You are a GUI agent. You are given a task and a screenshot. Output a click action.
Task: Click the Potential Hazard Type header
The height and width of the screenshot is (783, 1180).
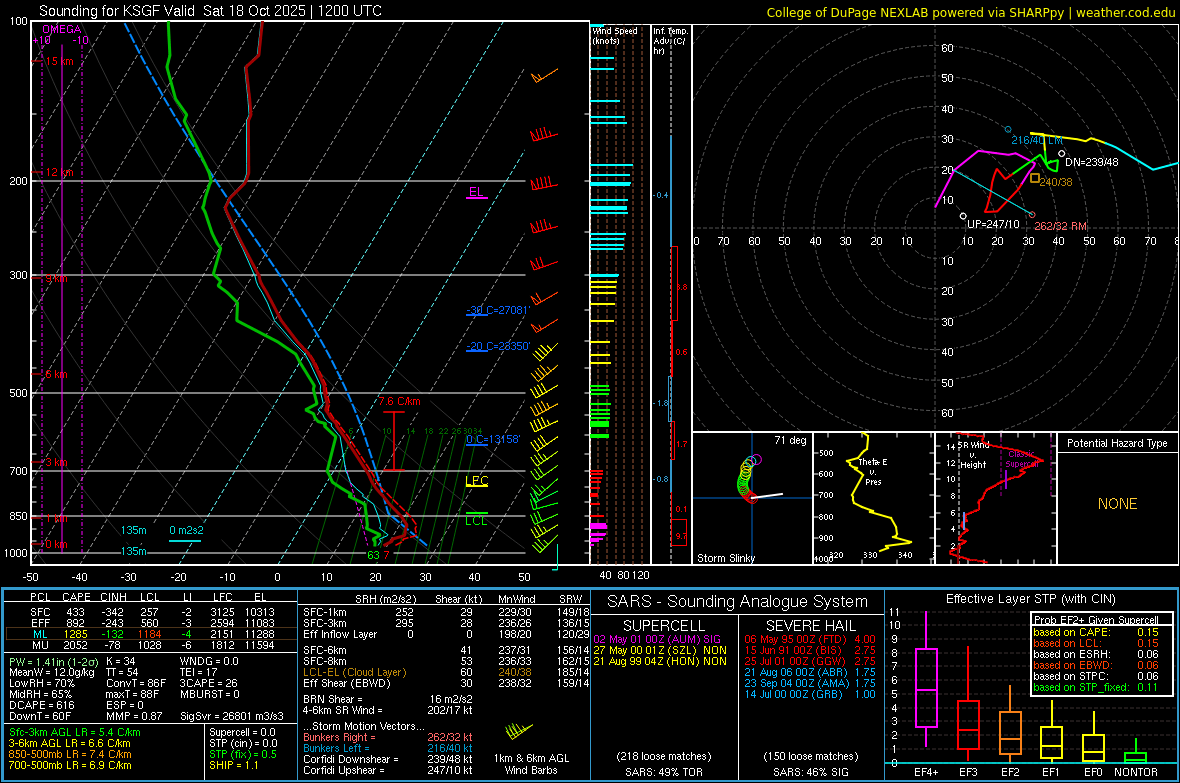tap(1117, 443)
